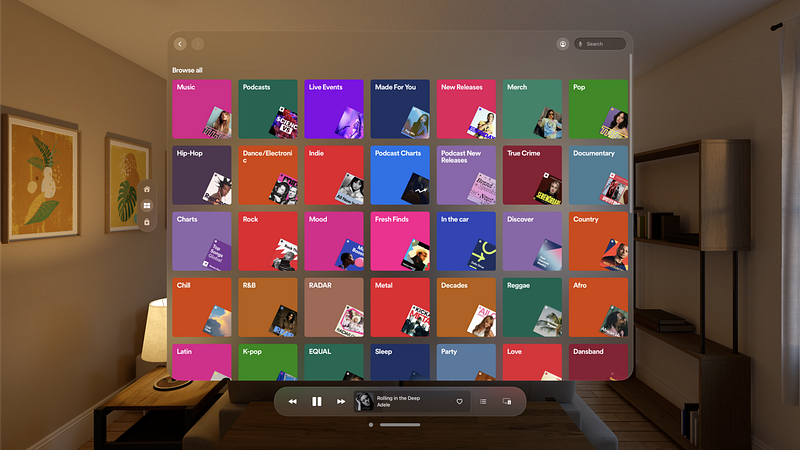Screen dimensions: 800x450
Task: Click the browse page vertical scrollbar
Action: pos(631,134)
